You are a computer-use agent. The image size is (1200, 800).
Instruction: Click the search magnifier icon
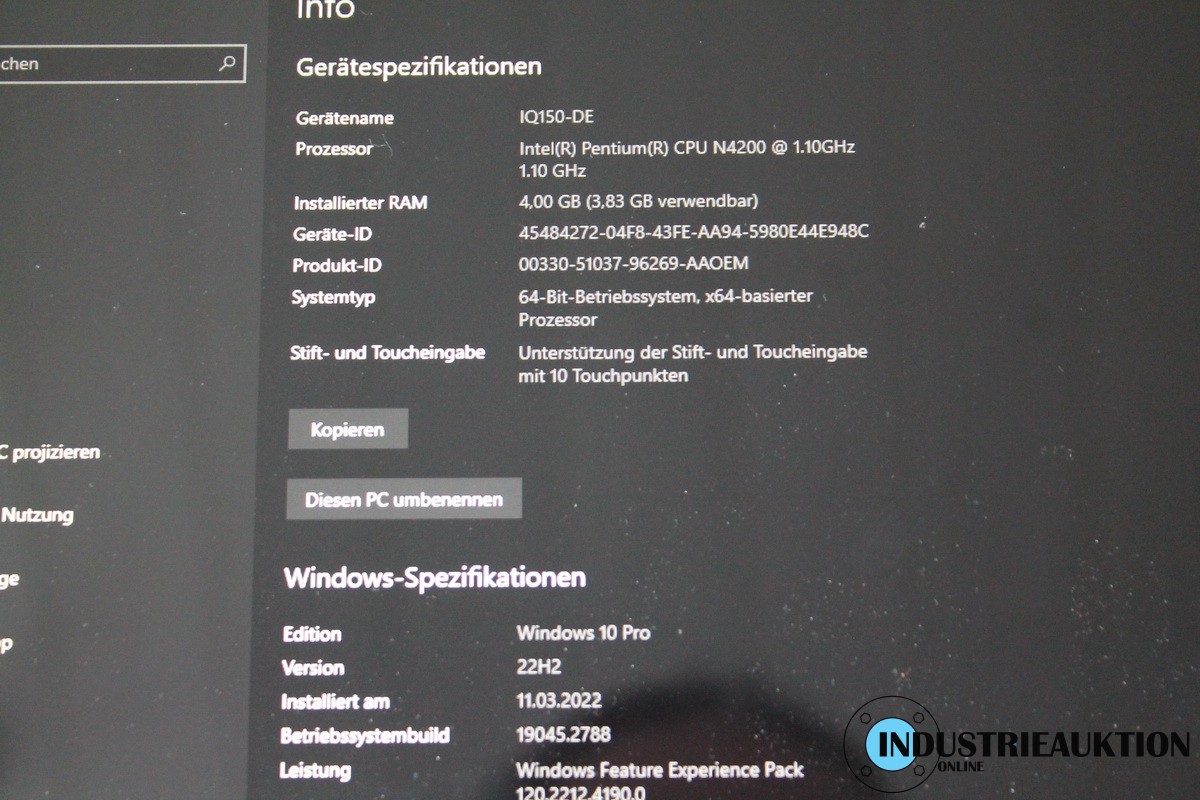pyautogui.click(x=227, y=64)
